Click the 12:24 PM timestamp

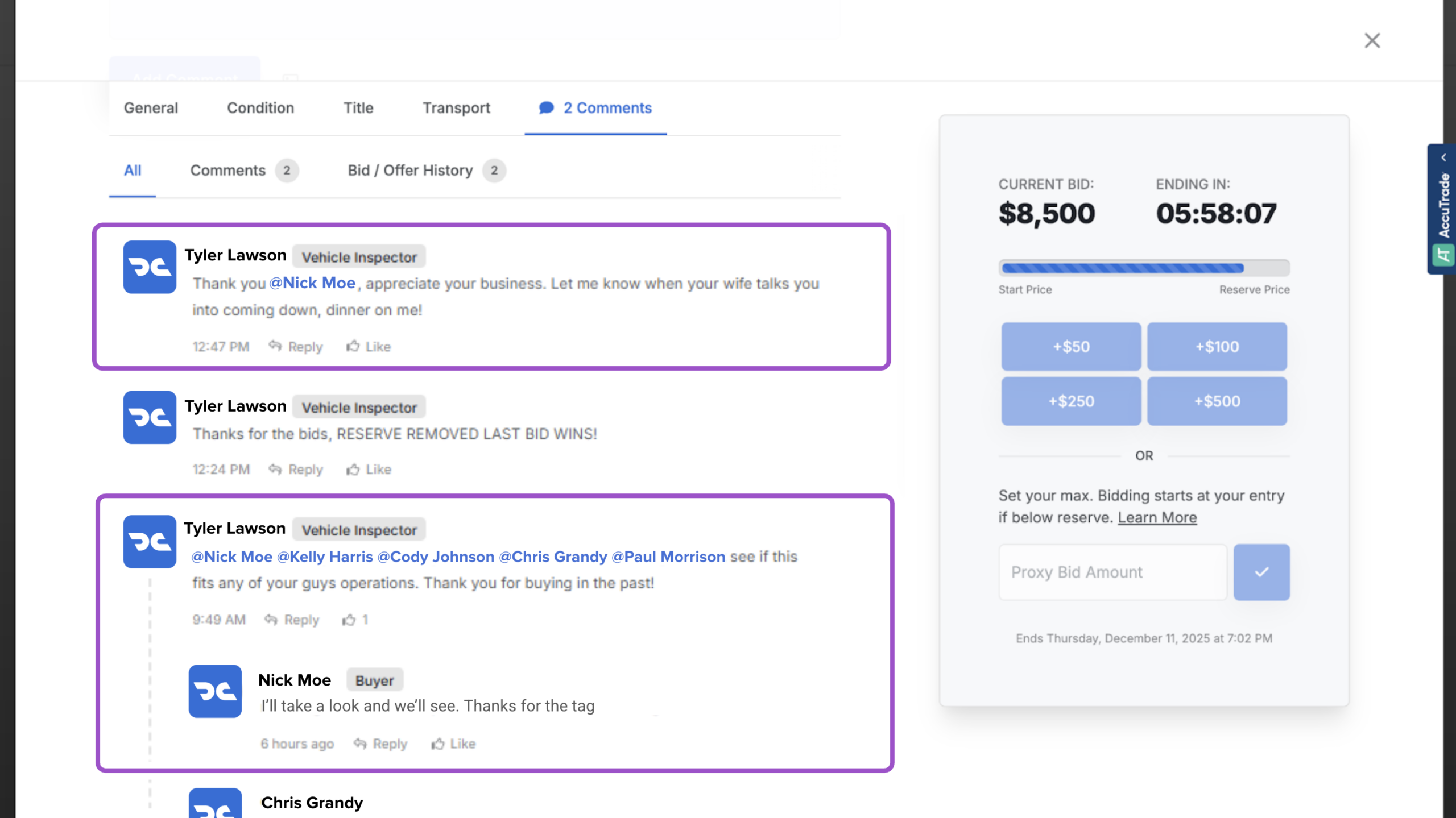tap(221, 470)
